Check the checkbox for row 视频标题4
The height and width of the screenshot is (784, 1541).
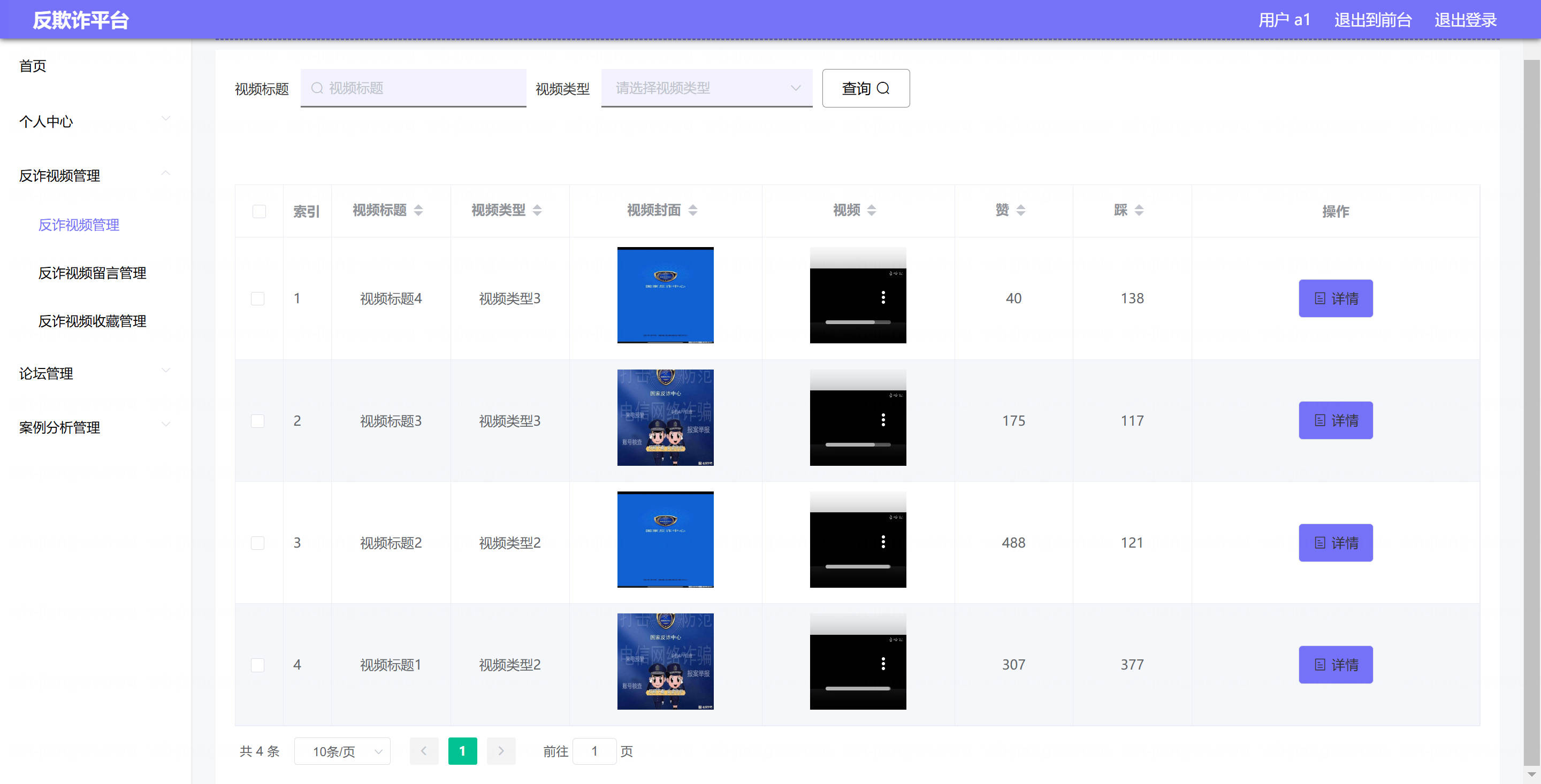(x=258, y=298)
